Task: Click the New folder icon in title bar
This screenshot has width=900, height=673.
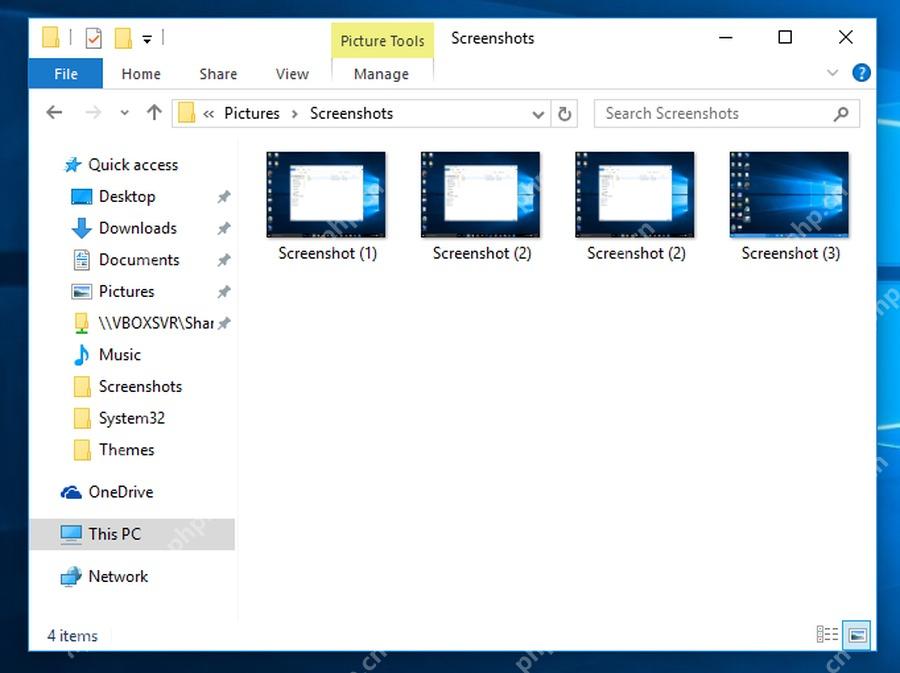Action: click(123, 38)
